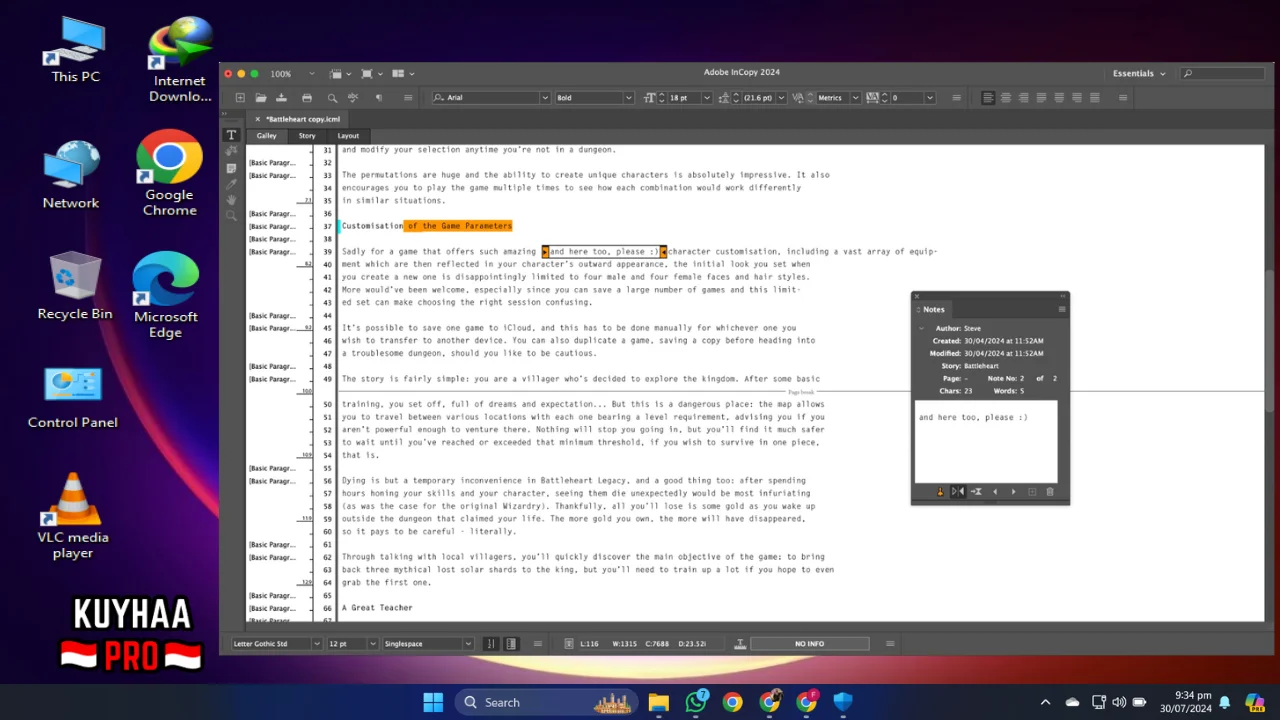Image resolution: width=1280 pixels, height=720 pixels.
Task: Go to next note arrow
Action: pos(1013,492)
